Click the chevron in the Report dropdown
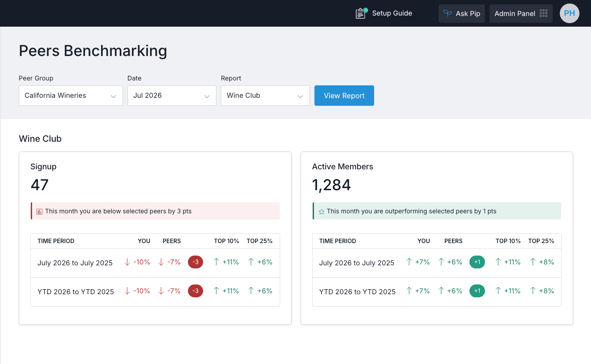The width and height of the screenshot is (591, 364). click(300, 96)
